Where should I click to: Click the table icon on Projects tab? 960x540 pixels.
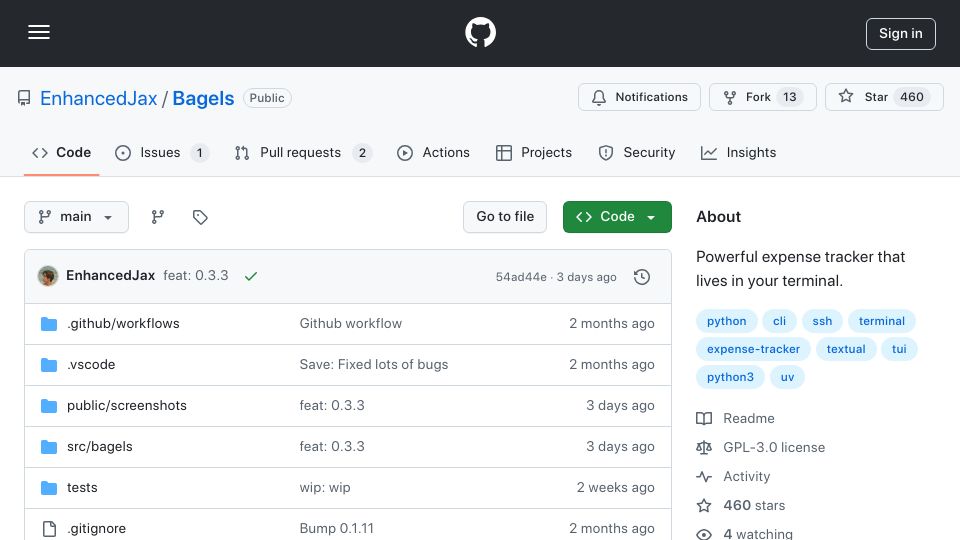(x=504, y=153)
